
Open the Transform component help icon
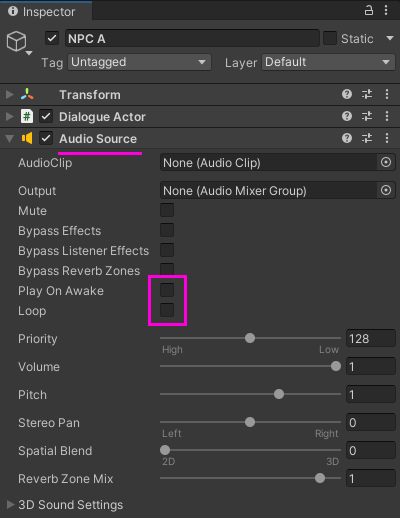coord(347,94)
